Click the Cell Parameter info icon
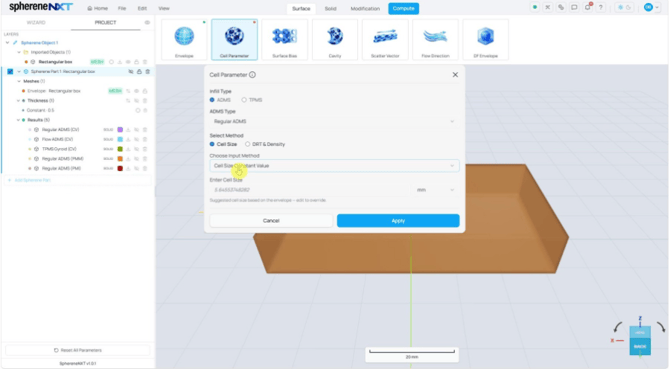Screen dimensions: 670x369 [253, 75]
